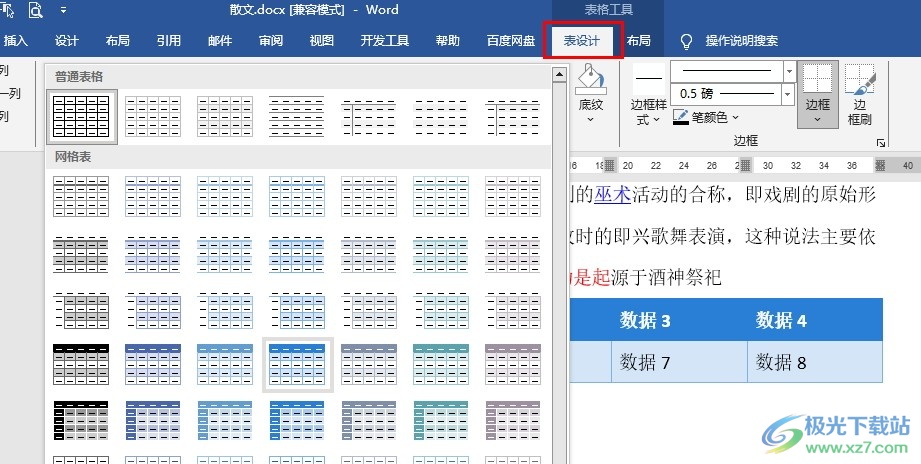Select the fourth plain table style with horizontal lines
Screen dimensions: 921x464
pos(297,116)
